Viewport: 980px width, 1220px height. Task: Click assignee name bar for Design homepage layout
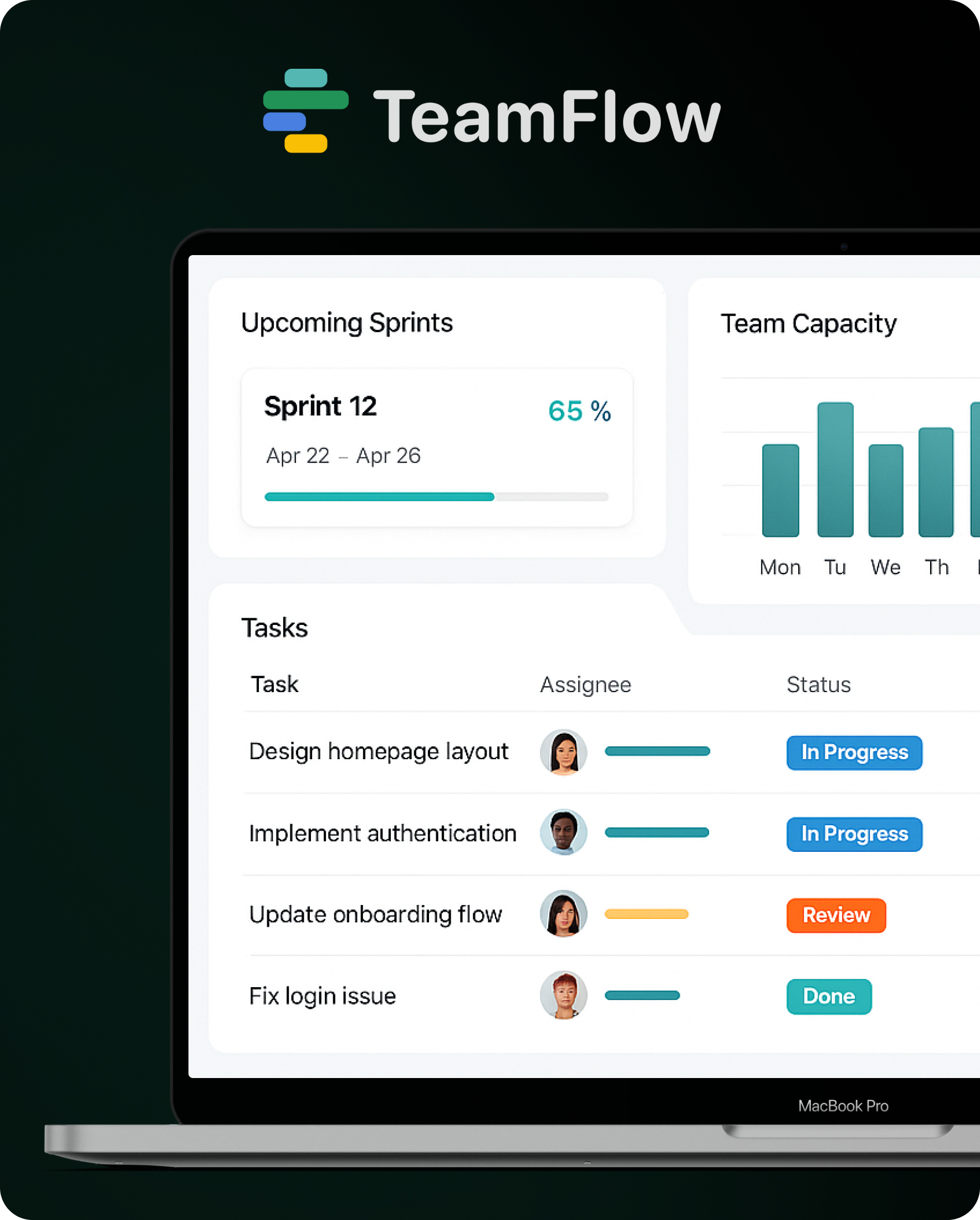pos(657,751)
